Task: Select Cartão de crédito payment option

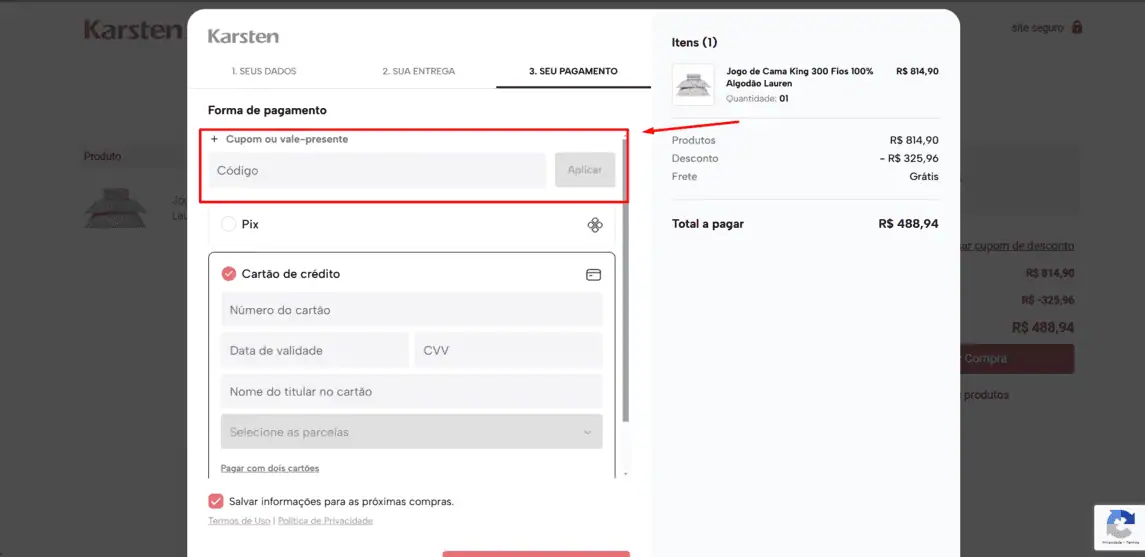Action: click(x=229, y=274)
